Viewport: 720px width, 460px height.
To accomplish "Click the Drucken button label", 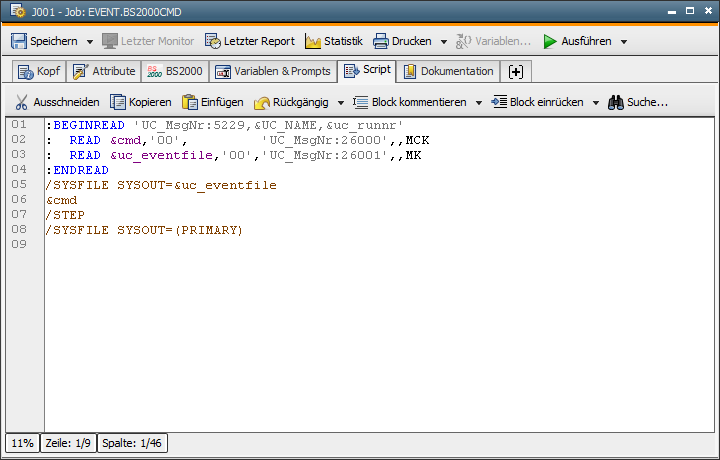I will pos(411,41).
